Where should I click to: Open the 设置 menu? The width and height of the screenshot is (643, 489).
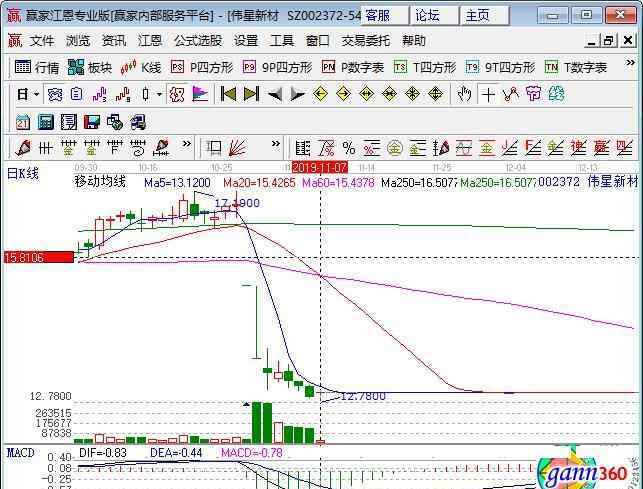pyautogui.click(x=246, y=41)
